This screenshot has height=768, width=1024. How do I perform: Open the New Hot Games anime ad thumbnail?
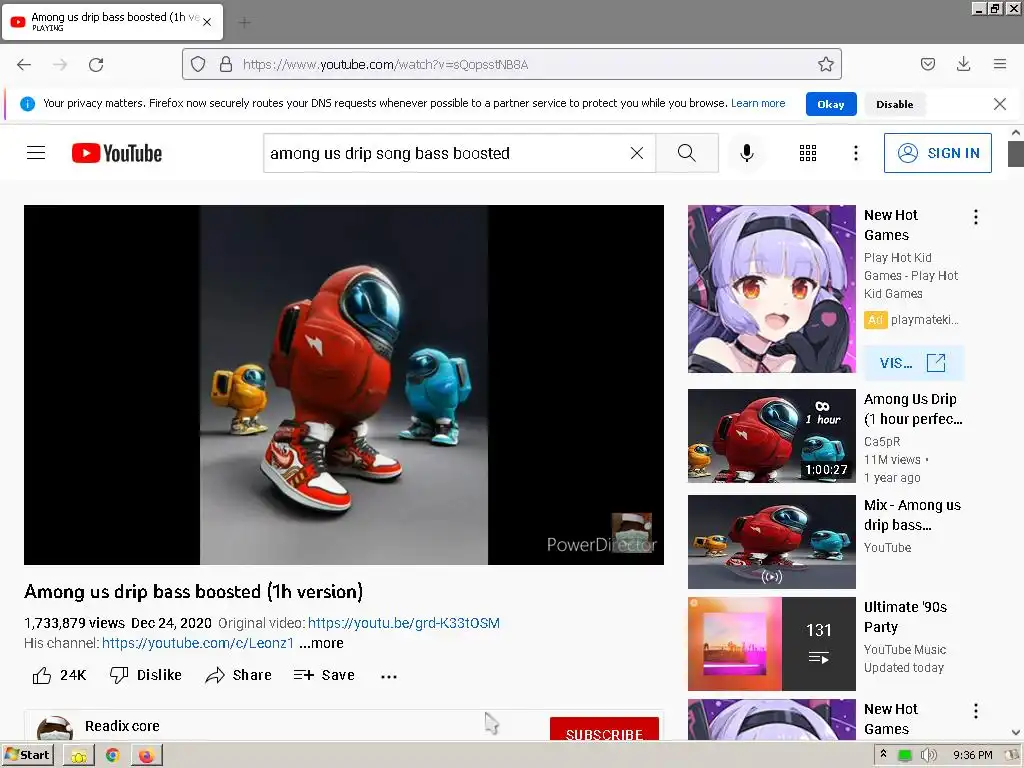click(771, 289)
